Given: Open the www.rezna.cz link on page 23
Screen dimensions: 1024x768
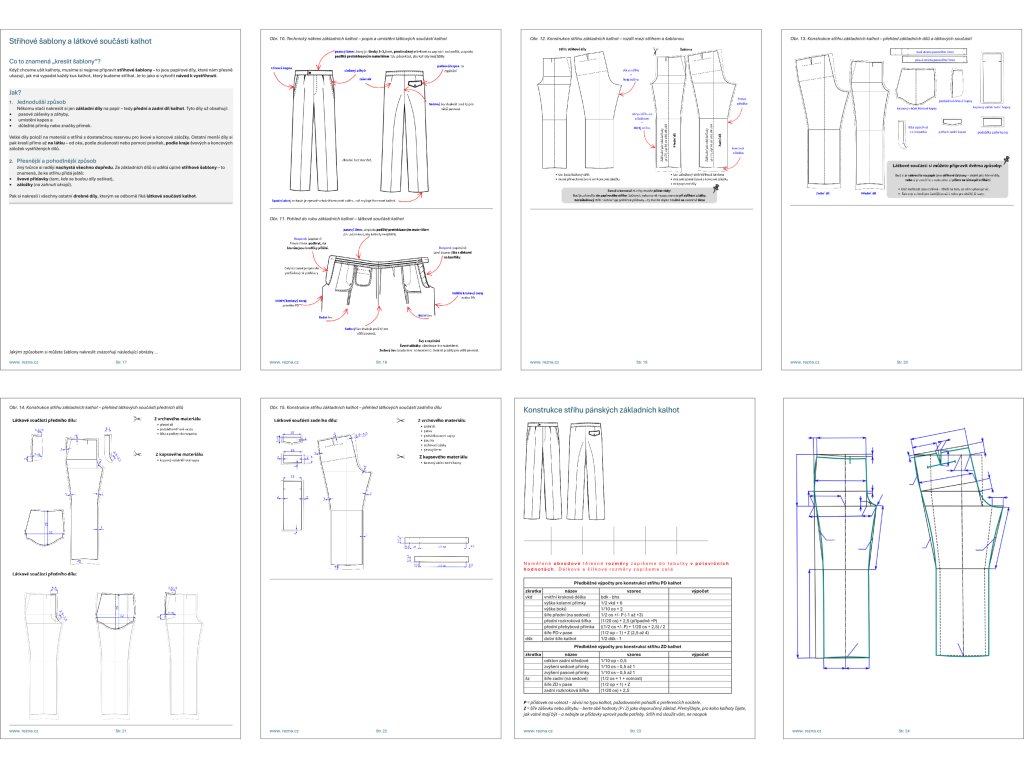Looking at the screenshot, I should tap(544, 732).
